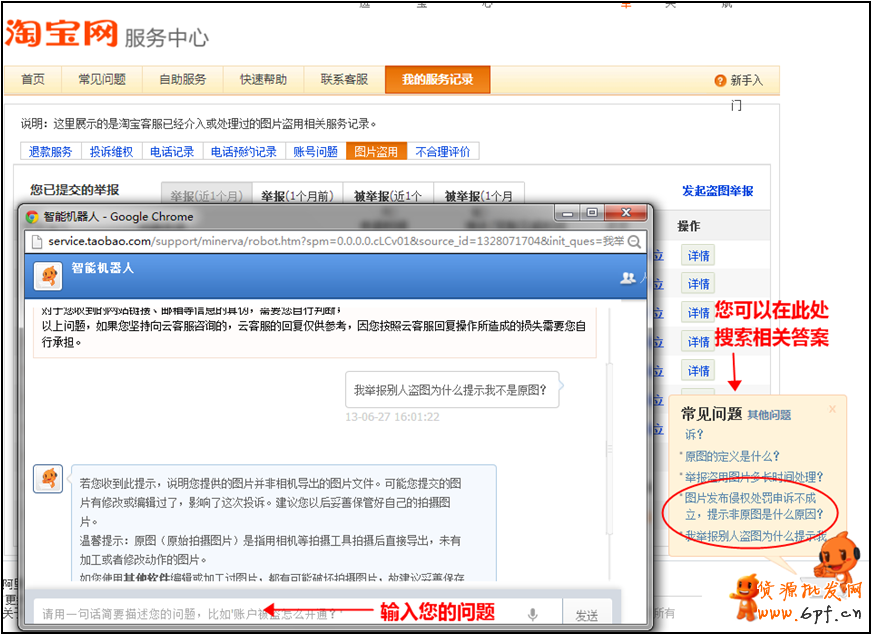Click the 智能机器人 name in the chat header

[x=103, y=268]
